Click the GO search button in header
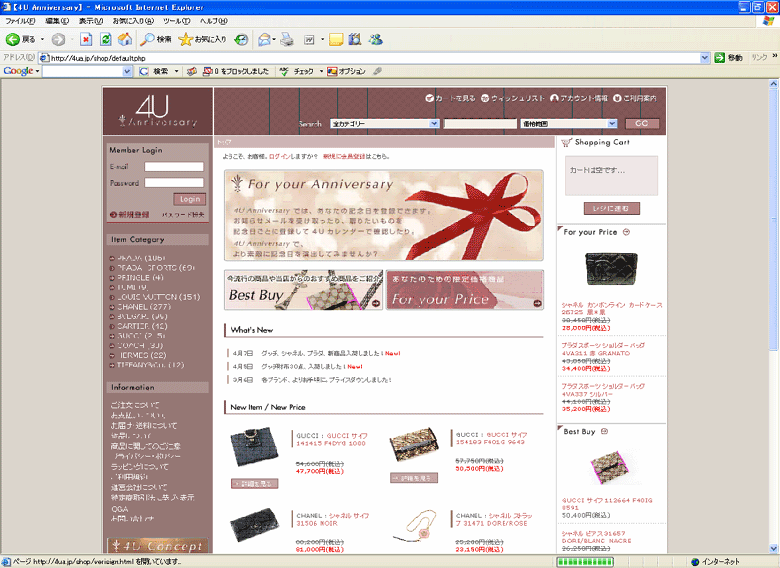 (642, 123)
